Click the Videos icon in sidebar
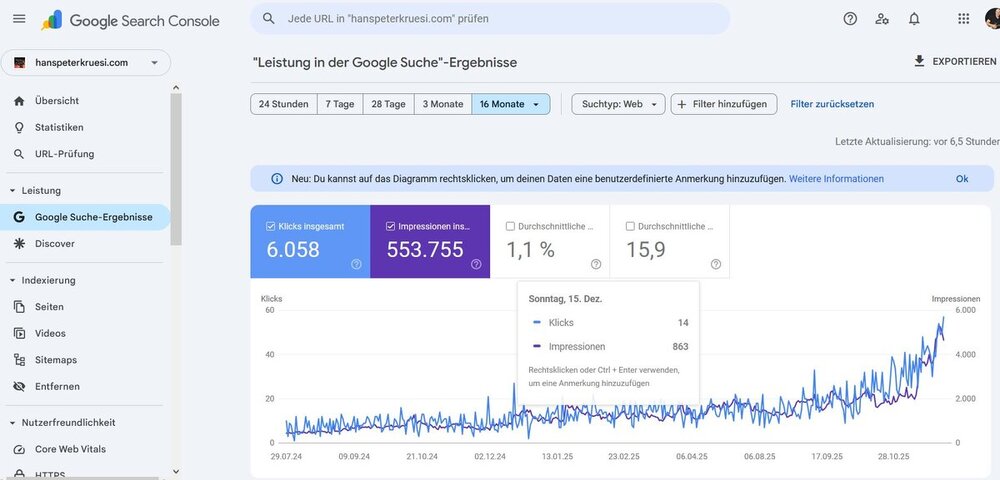 19,333
